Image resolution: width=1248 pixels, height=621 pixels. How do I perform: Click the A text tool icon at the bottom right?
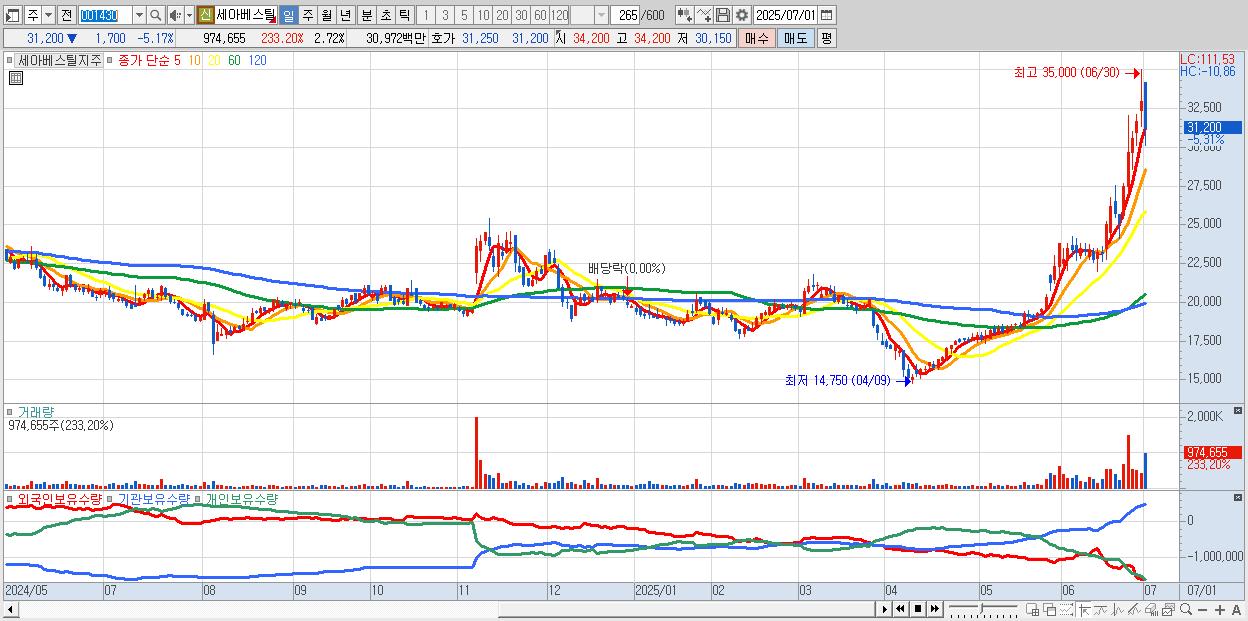(x=1236, y=609)
